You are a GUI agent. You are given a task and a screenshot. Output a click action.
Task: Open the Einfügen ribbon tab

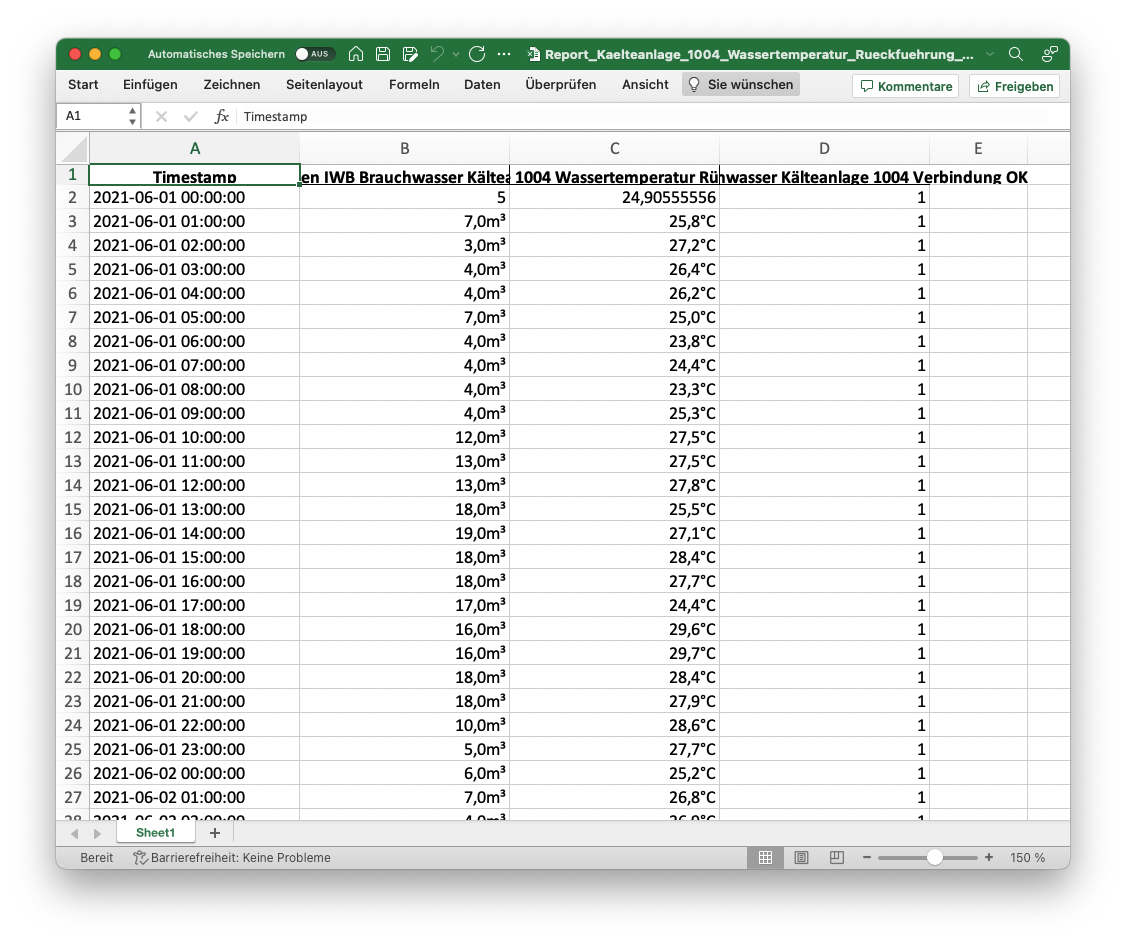(150, 85)
